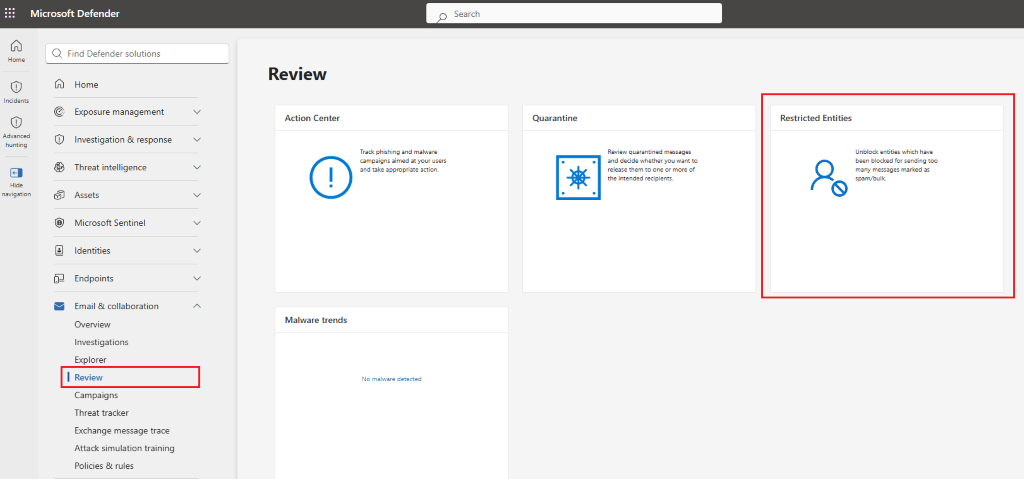Click the Exposure management icon

click(59, 112)
